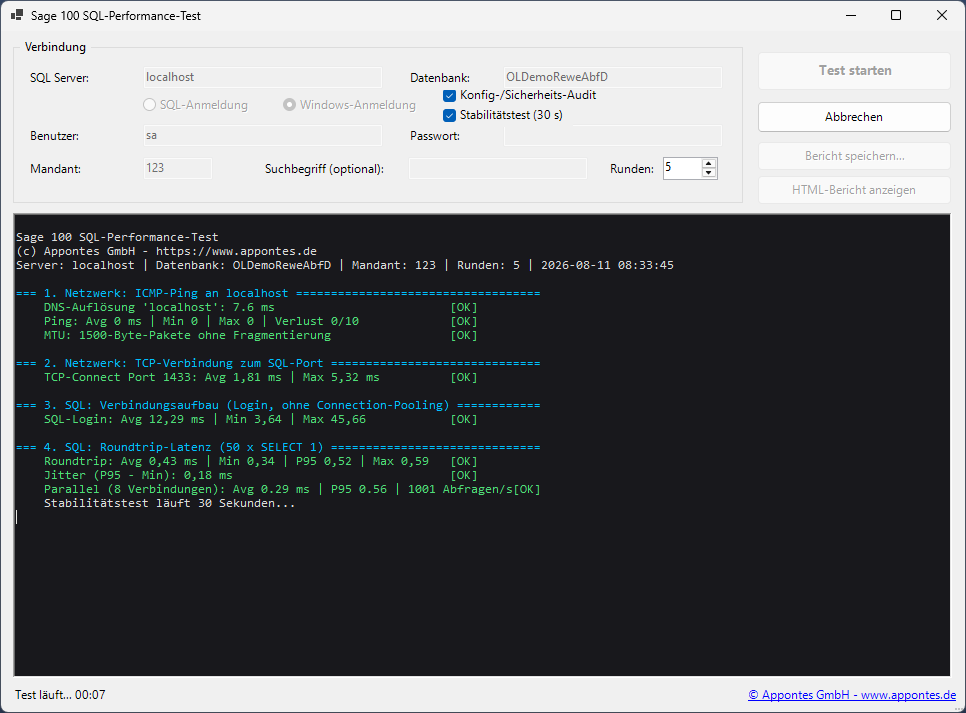Maximize the Sage 100 SQL-Performance-Test window
The height and width of the screenshot is (713, 966).
pyautogui.click(x=896, y=15)
